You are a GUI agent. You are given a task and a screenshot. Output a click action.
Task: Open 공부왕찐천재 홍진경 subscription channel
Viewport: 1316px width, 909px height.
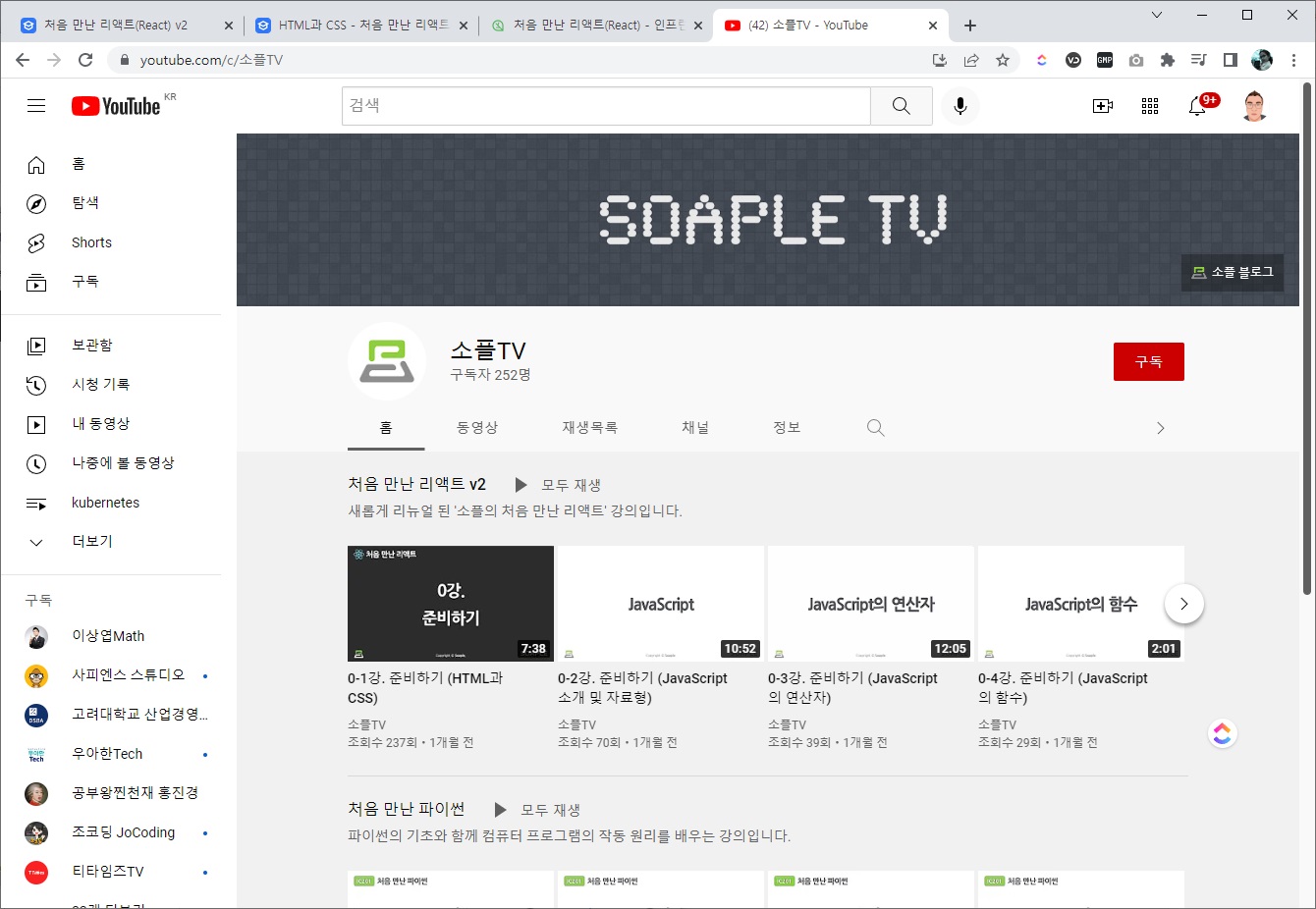111,793
